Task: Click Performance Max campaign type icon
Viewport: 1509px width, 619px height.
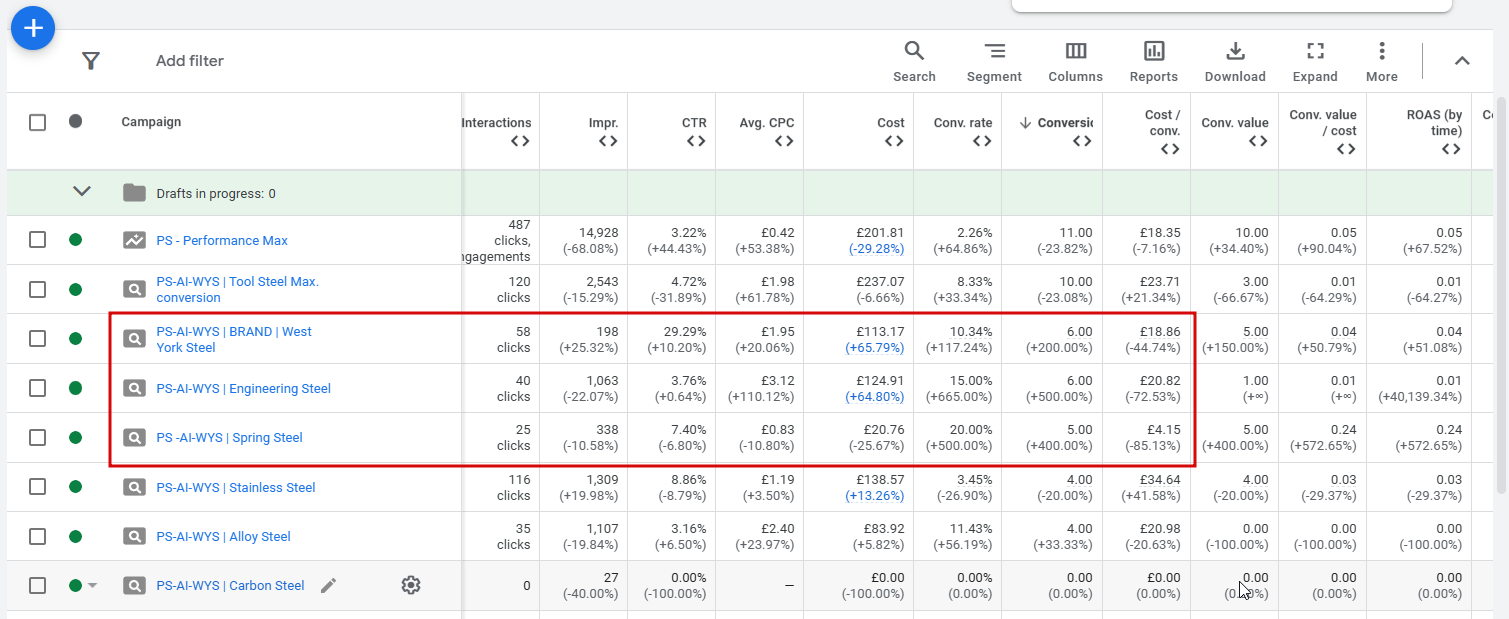Action: (x=134, y=240)
